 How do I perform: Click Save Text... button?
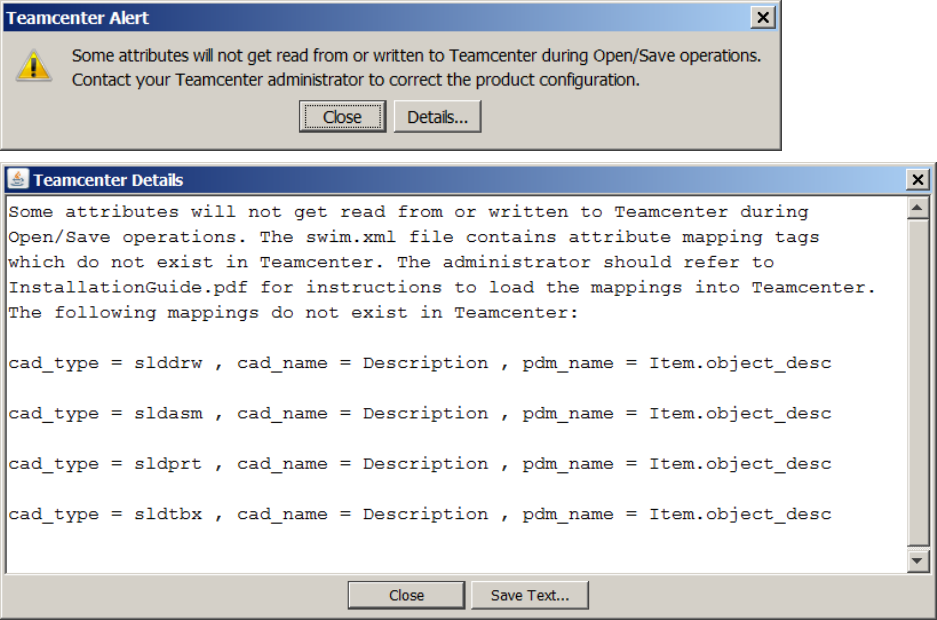[x=530, y=595]
